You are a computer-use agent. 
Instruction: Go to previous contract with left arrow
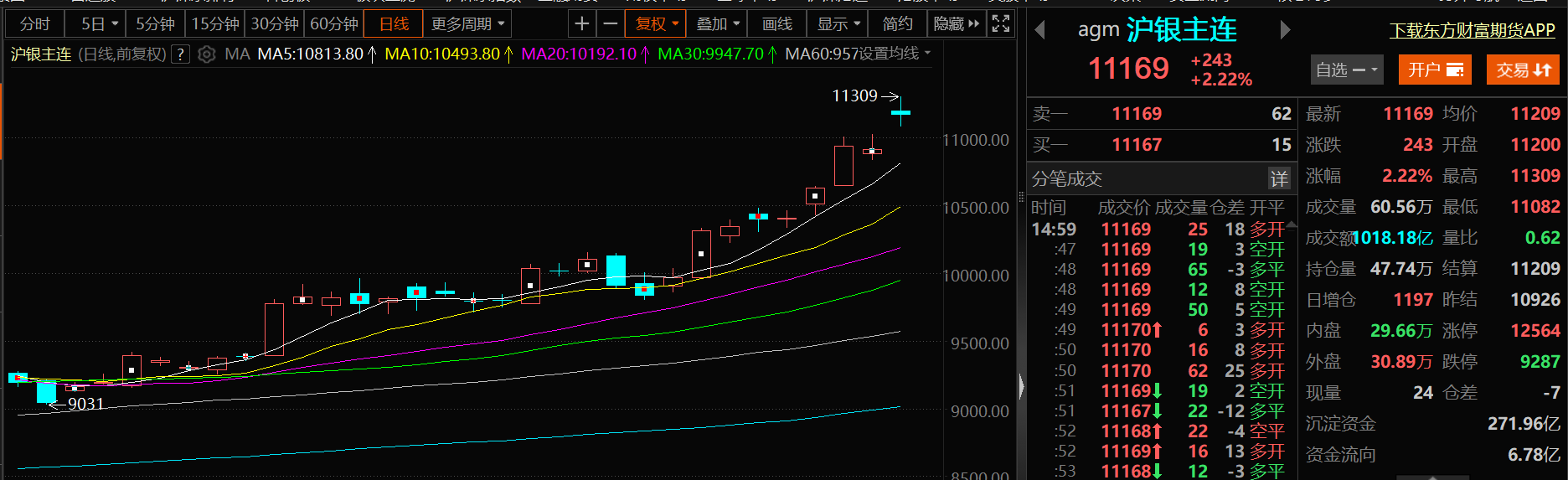tap(1039, 31)
